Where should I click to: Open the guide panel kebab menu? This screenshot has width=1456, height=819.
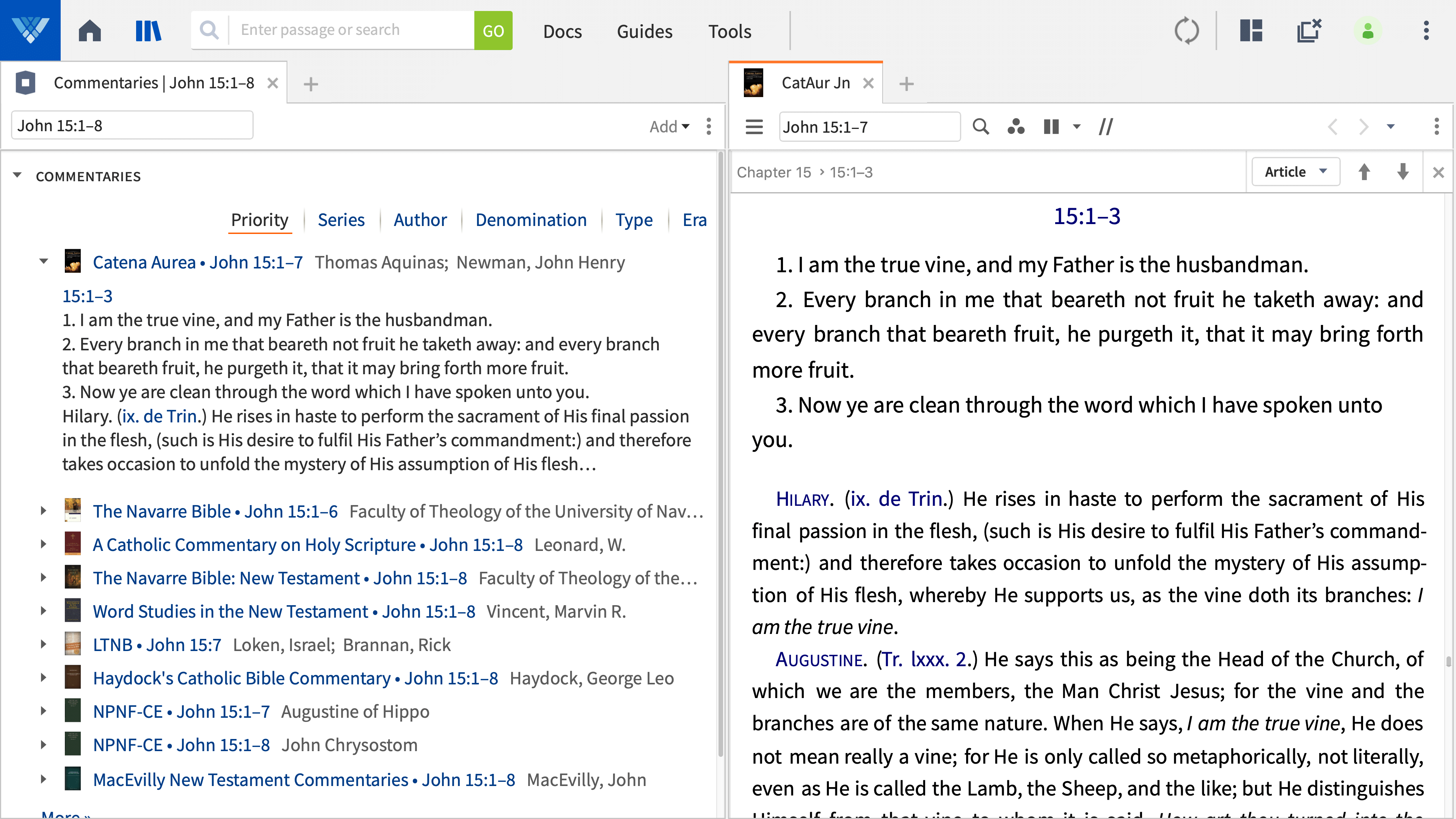pyautogui.click(x=709, y=127)
